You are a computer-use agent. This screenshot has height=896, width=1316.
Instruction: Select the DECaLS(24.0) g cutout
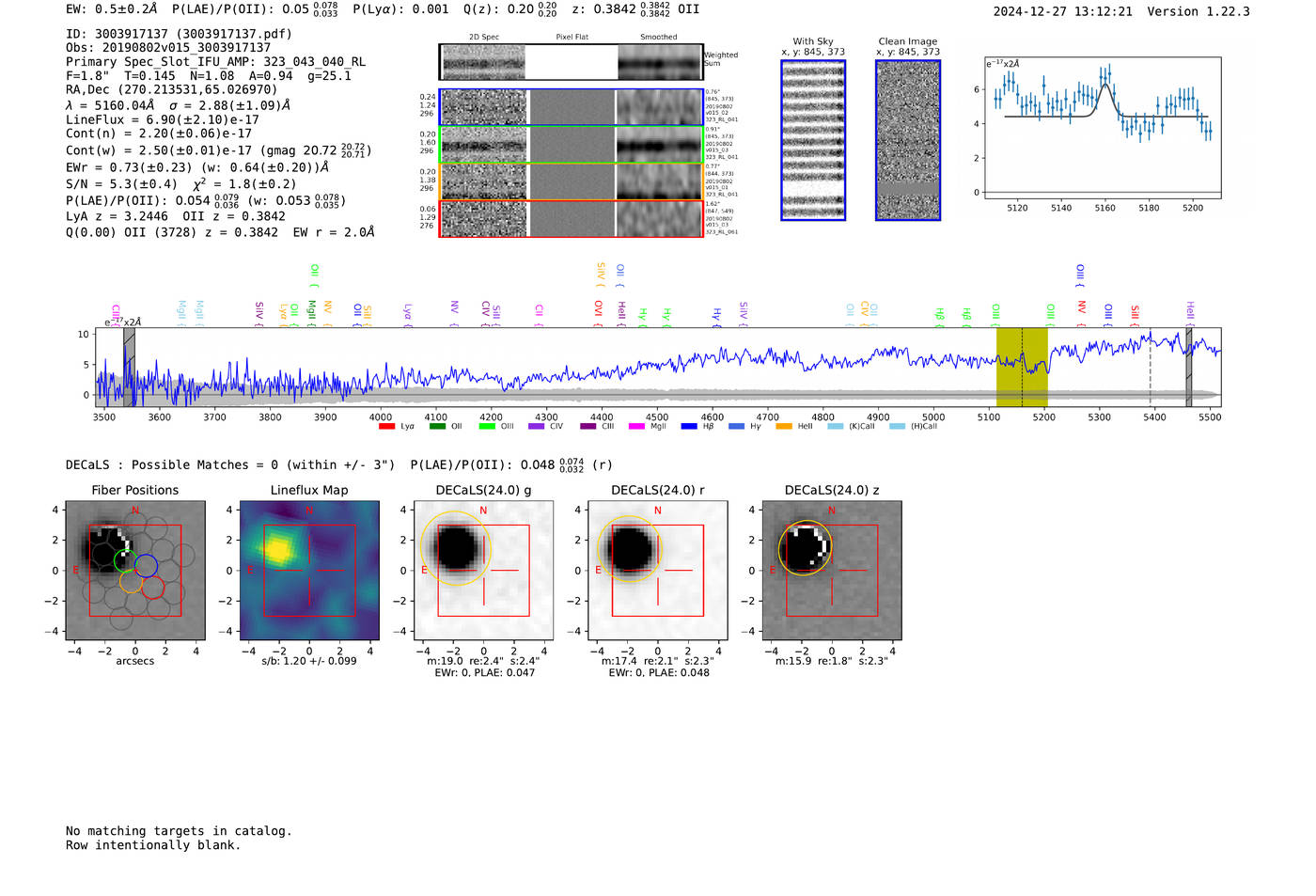coord(483,571)
